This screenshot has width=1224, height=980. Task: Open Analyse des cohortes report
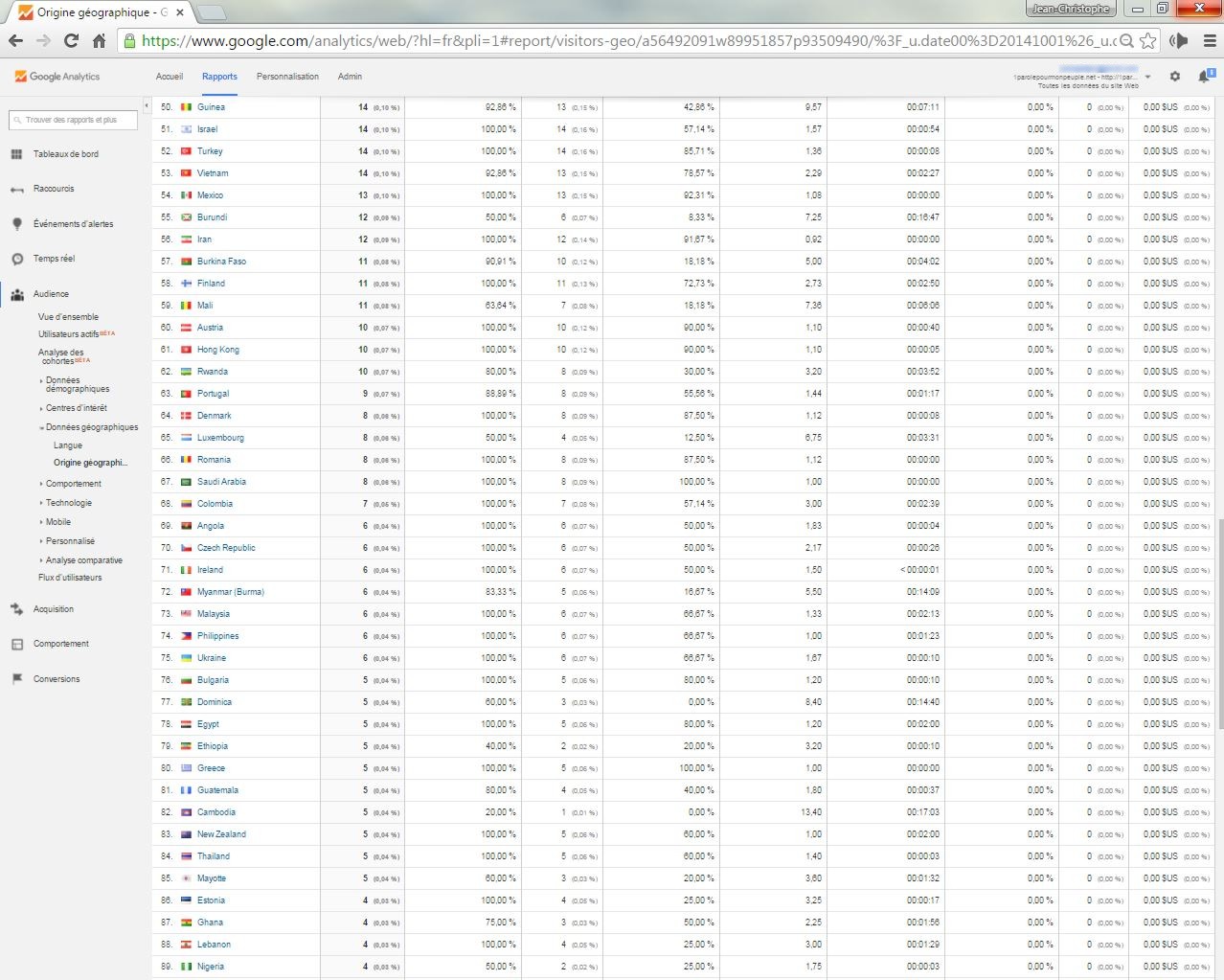(x=64, y=356)
